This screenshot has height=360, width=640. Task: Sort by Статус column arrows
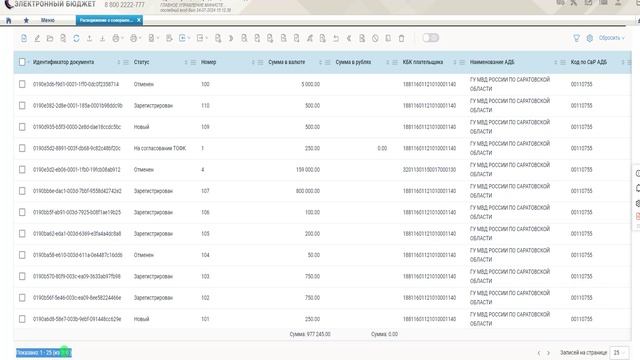coord(186,62)
